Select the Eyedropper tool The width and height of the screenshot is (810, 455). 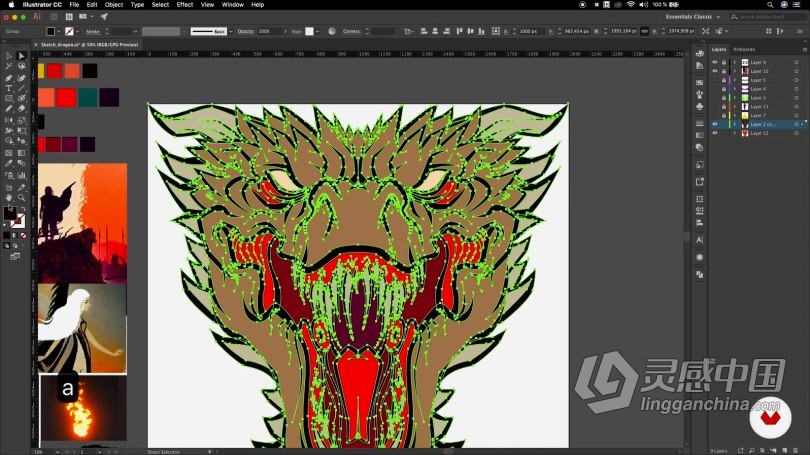pyautogui.click(x=9, y=164)
